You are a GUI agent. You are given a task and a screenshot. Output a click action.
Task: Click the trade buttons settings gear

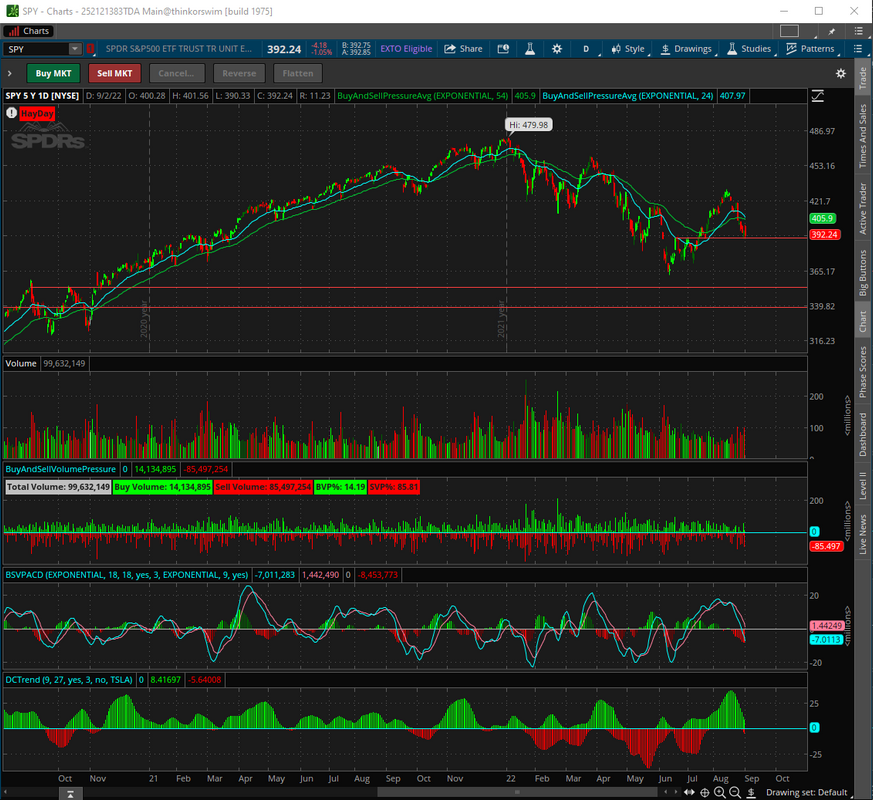(841, 73)
